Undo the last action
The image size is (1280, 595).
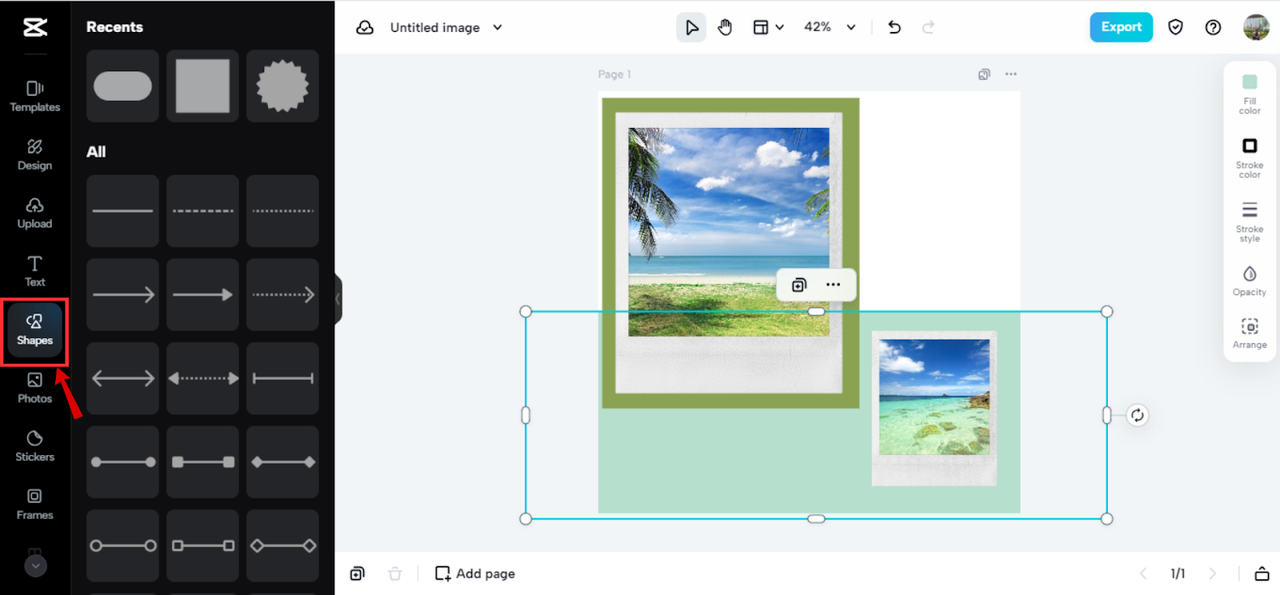pos(894,27)
